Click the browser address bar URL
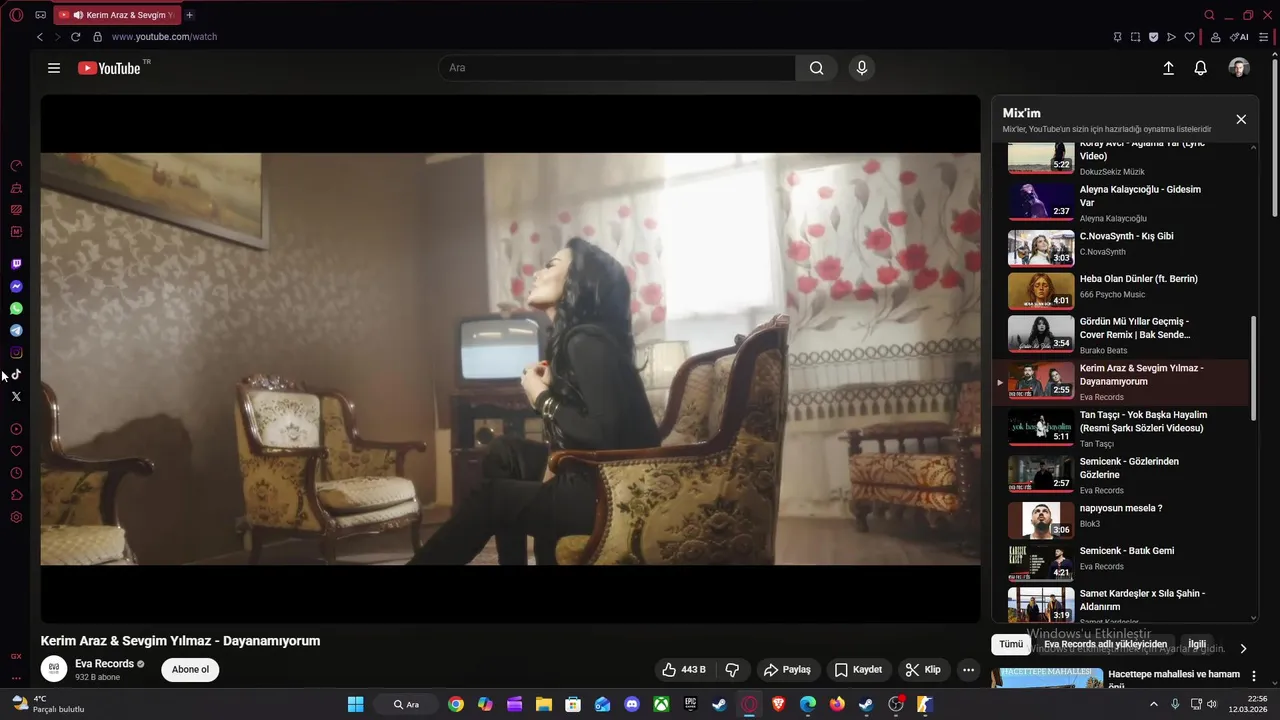Screen dimensions: 1280x720 coord(164,37)
